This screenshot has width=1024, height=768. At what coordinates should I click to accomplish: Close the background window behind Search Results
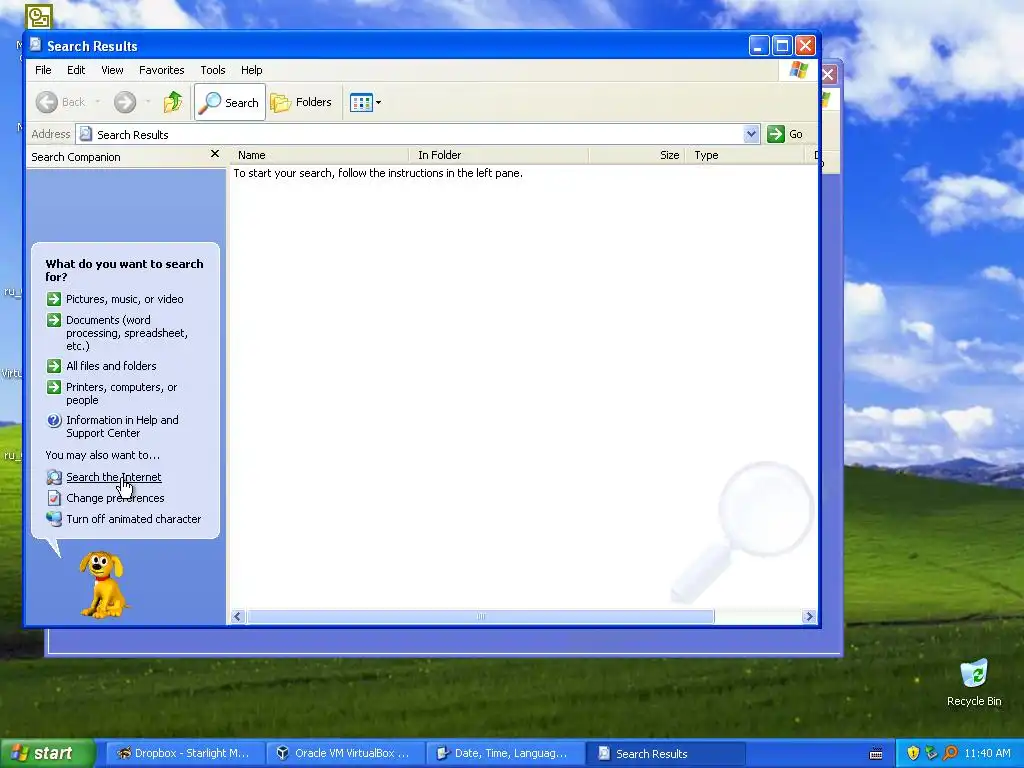click(829, 74)
